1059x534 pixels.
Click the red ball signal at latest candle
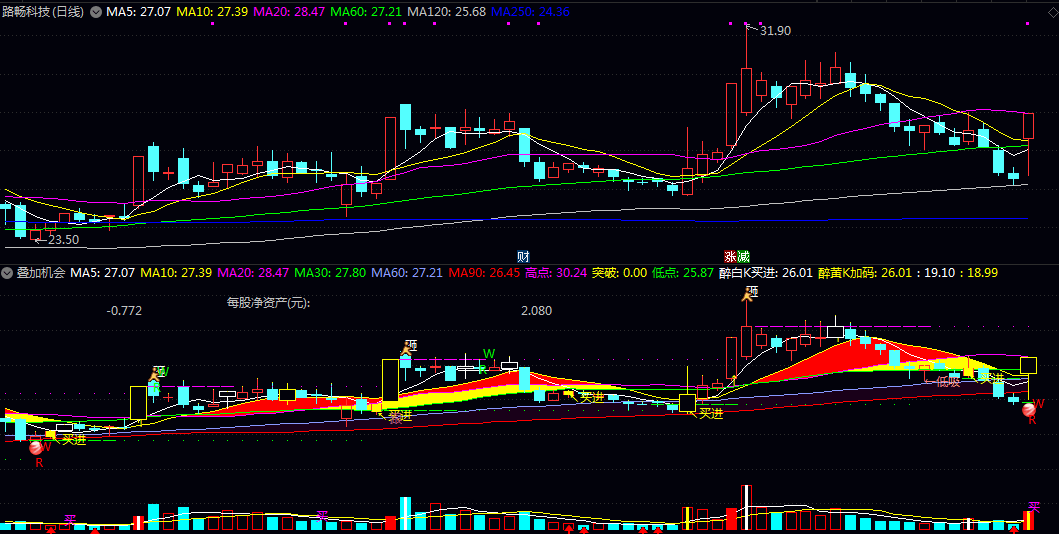(1028, 408)
